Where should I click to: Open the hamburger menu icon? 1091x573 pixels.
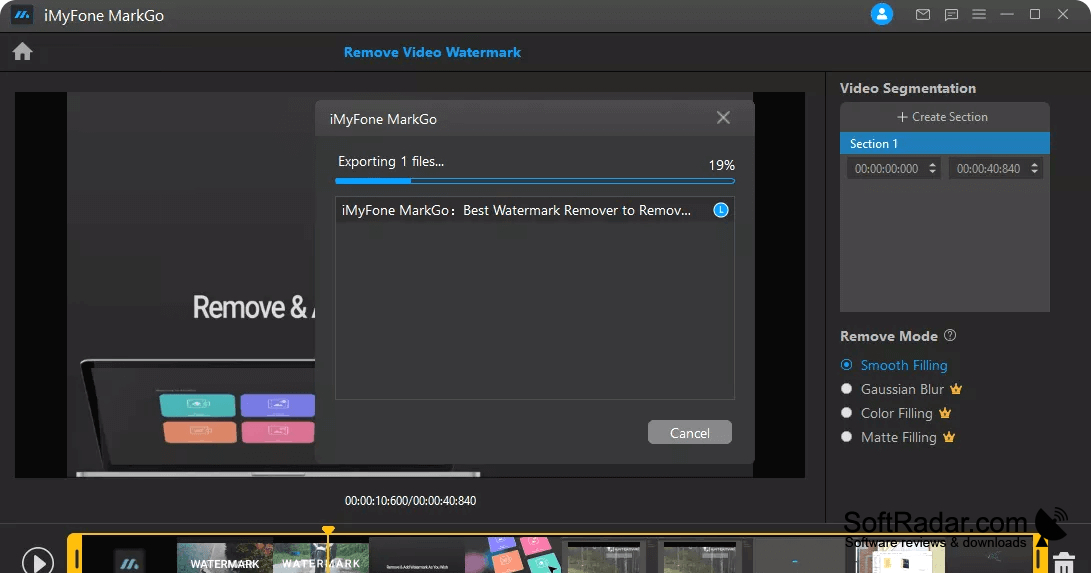(979, 14)
